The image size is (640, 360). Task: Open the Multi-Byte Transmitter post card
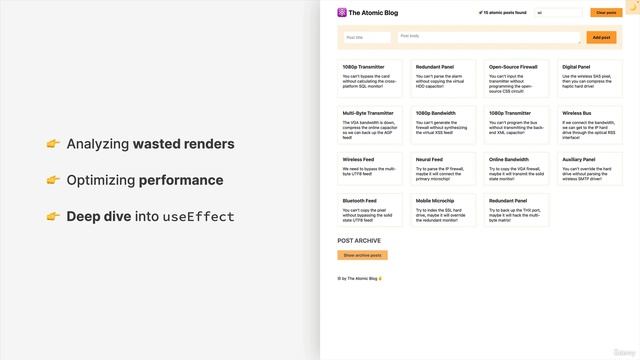(370, 125)
